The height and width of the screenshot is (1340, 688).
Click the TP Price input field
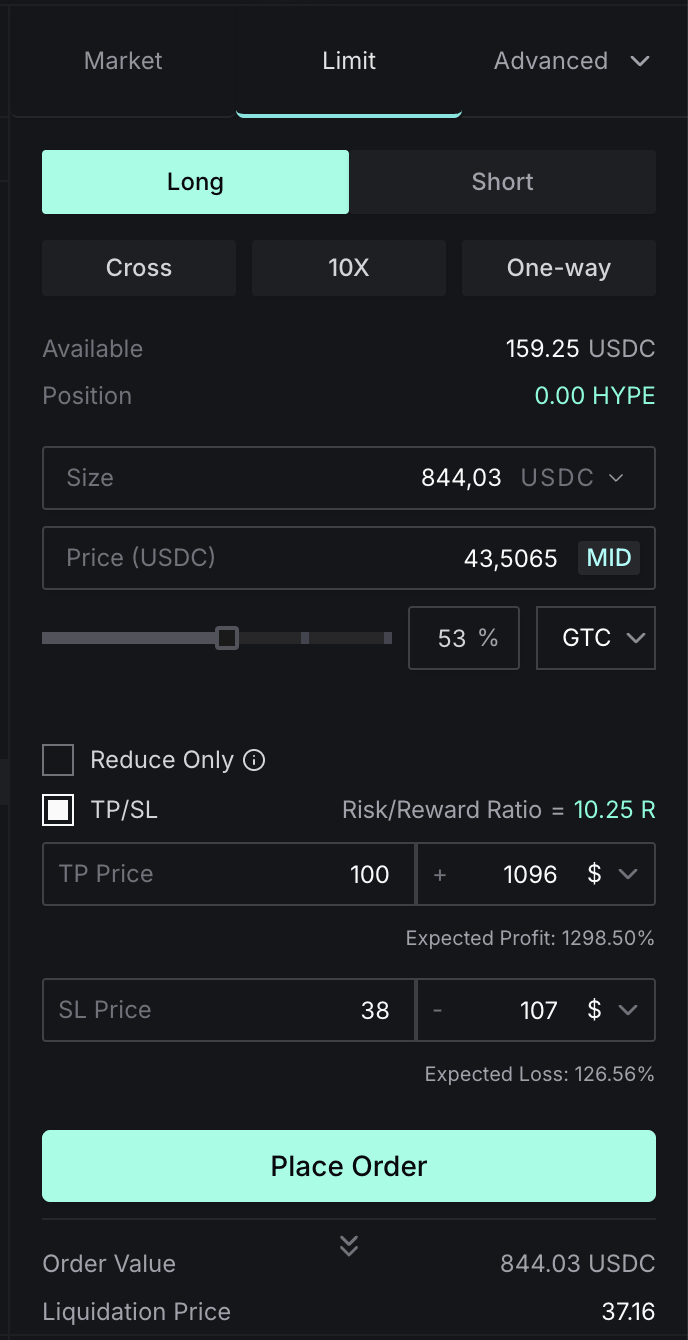[x=228, y=874]
